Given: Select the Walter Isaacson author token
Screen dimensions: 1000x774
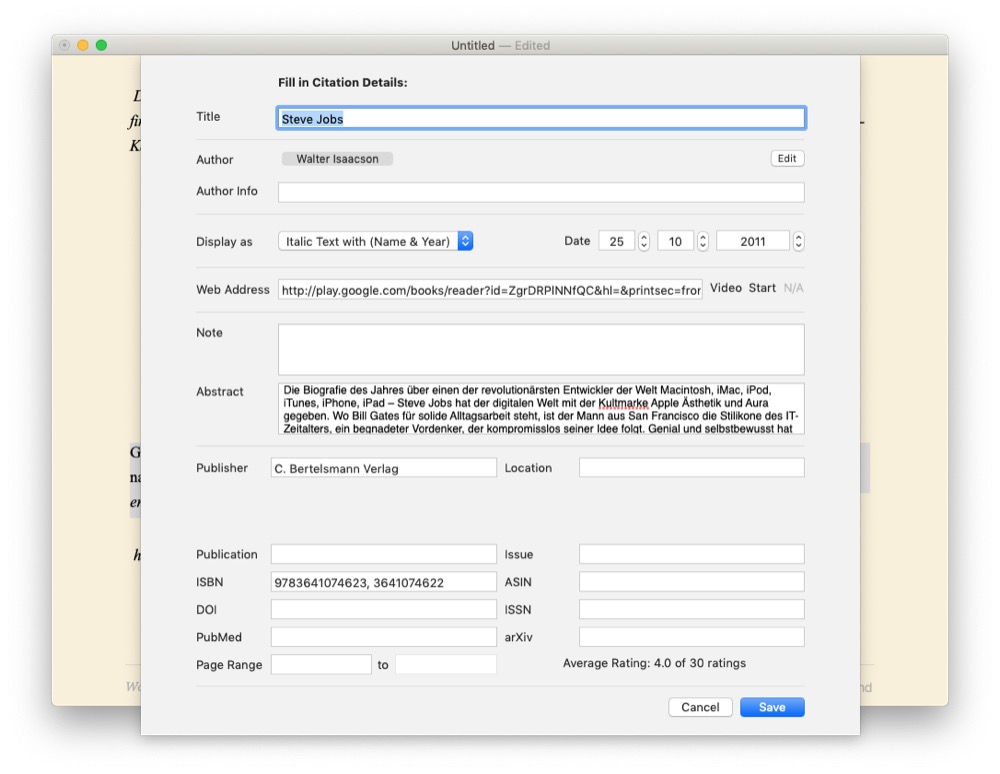Looking at the screenshot, I should pyautogui.click(x=337, y=159).
